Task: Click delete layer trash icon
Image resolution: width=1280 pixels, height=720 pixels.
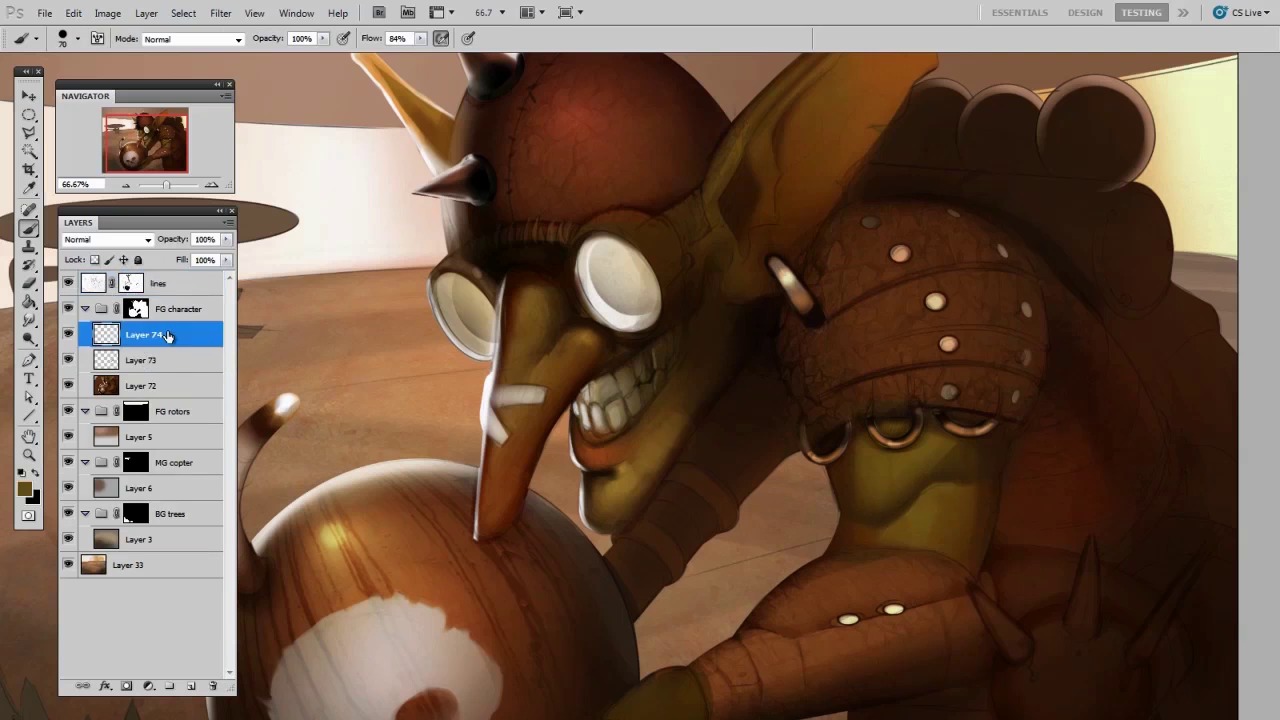Action: [x=213, y=685]
